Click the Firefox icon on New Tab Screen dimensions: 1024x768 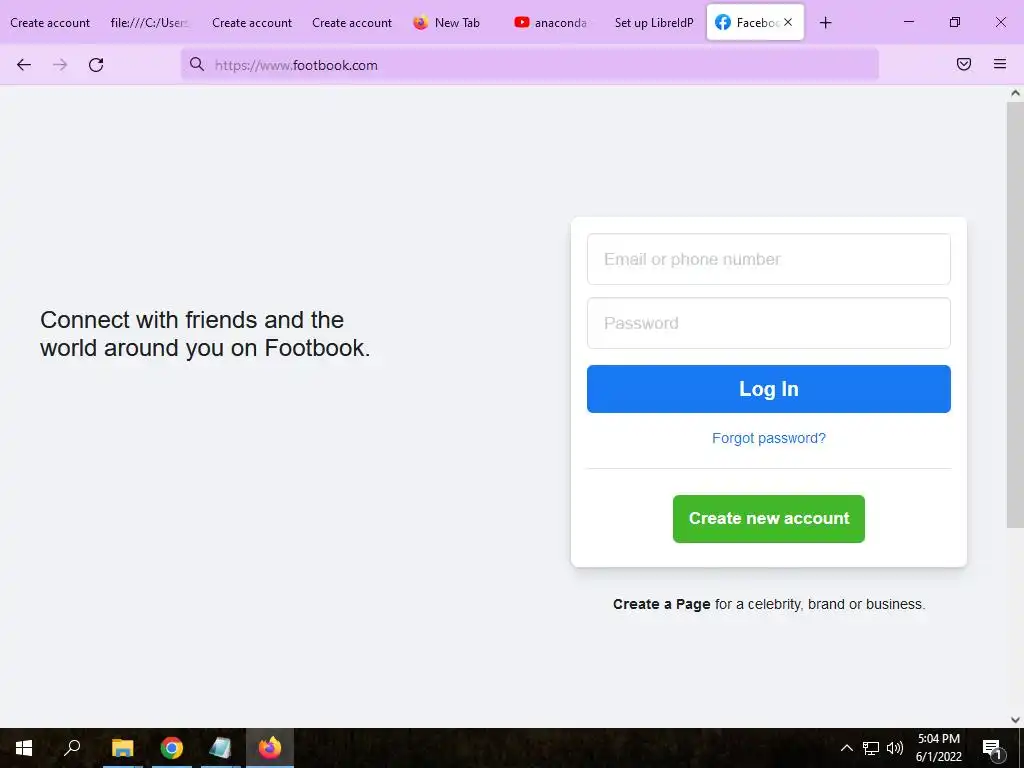pos(421,22)
